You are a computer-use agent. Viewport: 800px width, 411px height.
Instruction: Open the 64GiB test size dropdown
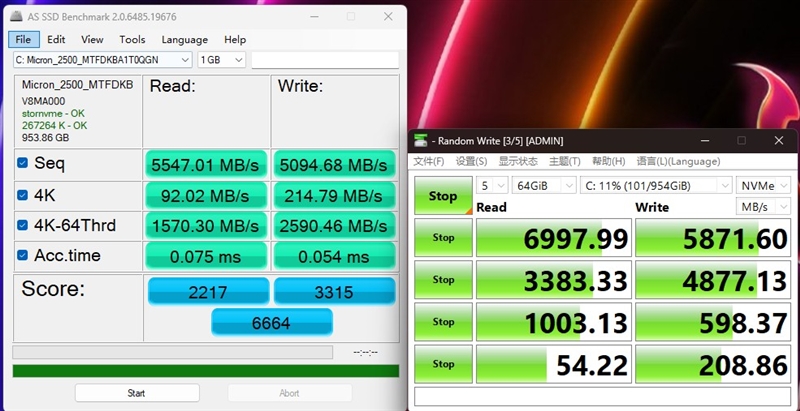pyautogui.click(x=544, y=186)
